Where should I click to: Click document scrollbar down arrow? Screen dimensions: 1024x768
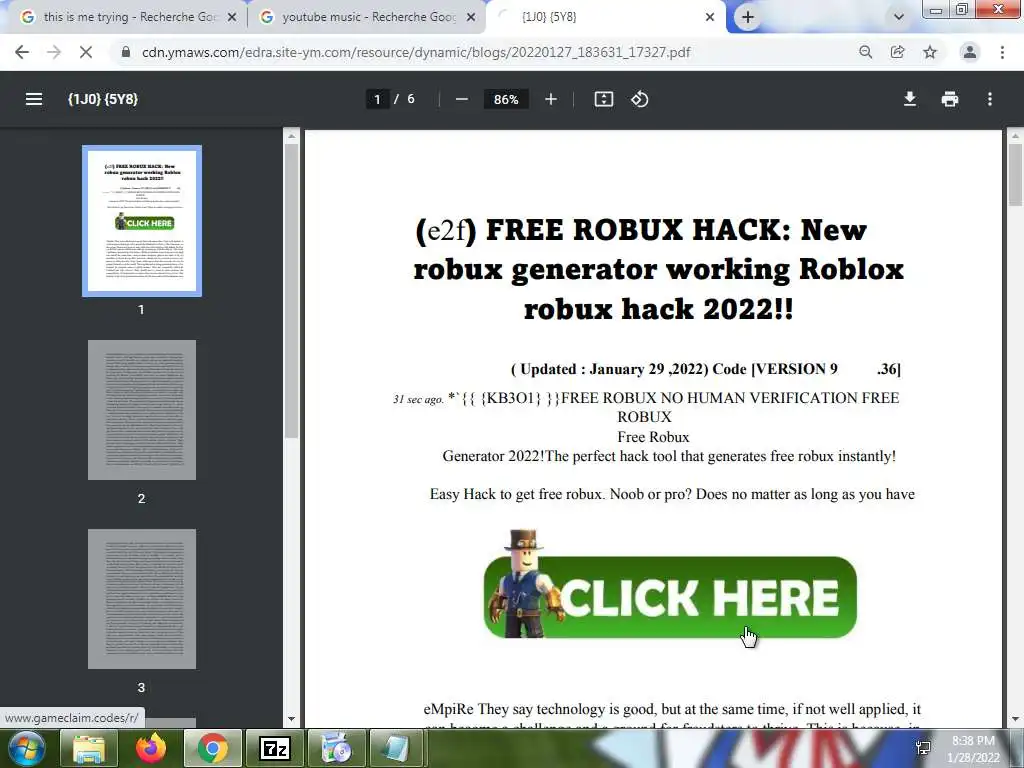pyautogui.click(x=1015, y=719)
